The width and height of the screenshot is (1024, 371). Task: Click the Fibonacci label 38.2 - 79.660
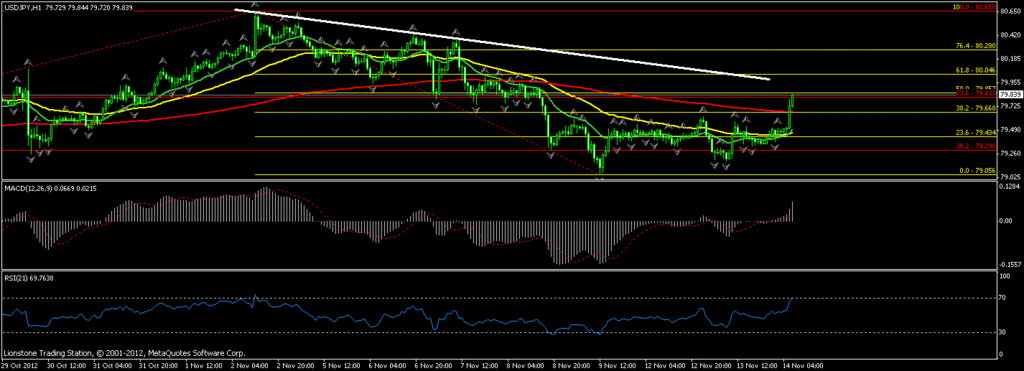(x=977, y=108)
